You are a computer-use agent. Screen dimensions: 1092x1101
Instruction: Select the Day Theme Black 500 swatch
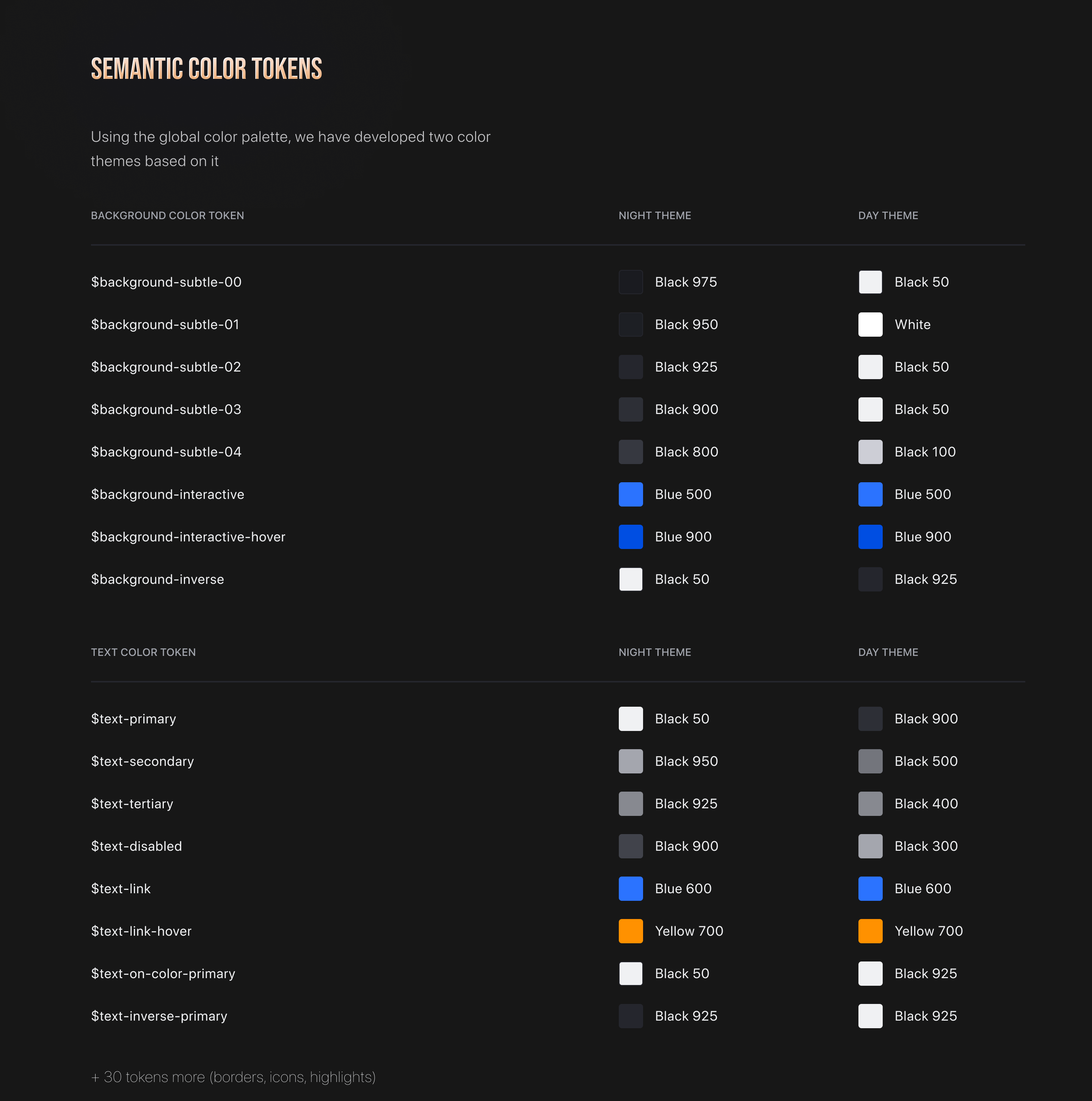click(870, 761)
